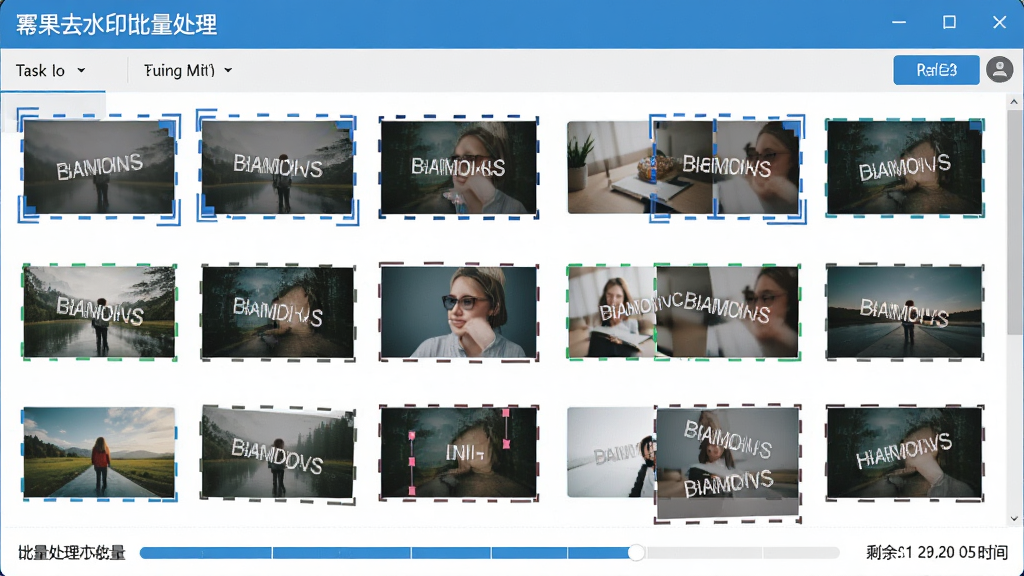Maximize the batch watermark removal window

[950, 23]
